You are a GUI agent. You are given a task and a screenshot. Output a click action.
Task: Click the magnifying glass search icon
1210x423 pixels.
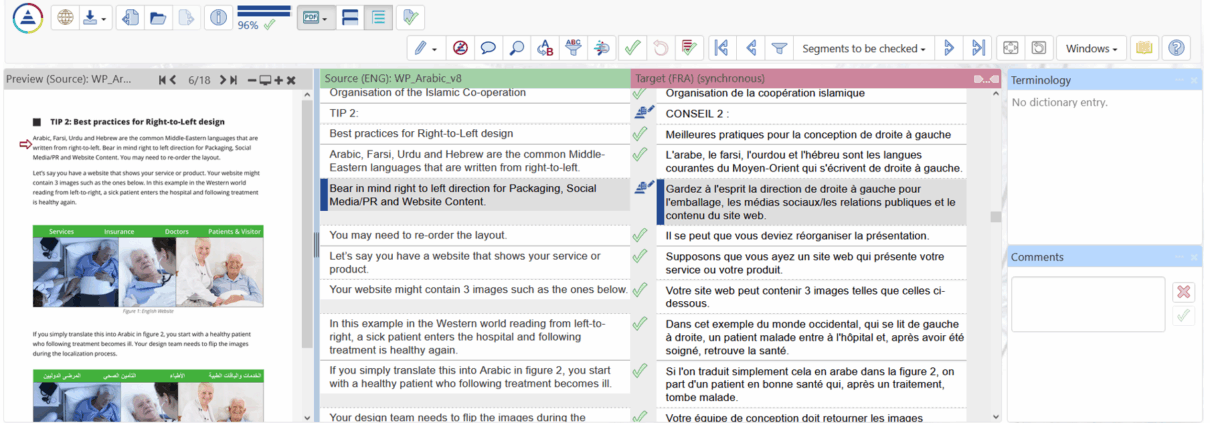[x=516, y=48]
